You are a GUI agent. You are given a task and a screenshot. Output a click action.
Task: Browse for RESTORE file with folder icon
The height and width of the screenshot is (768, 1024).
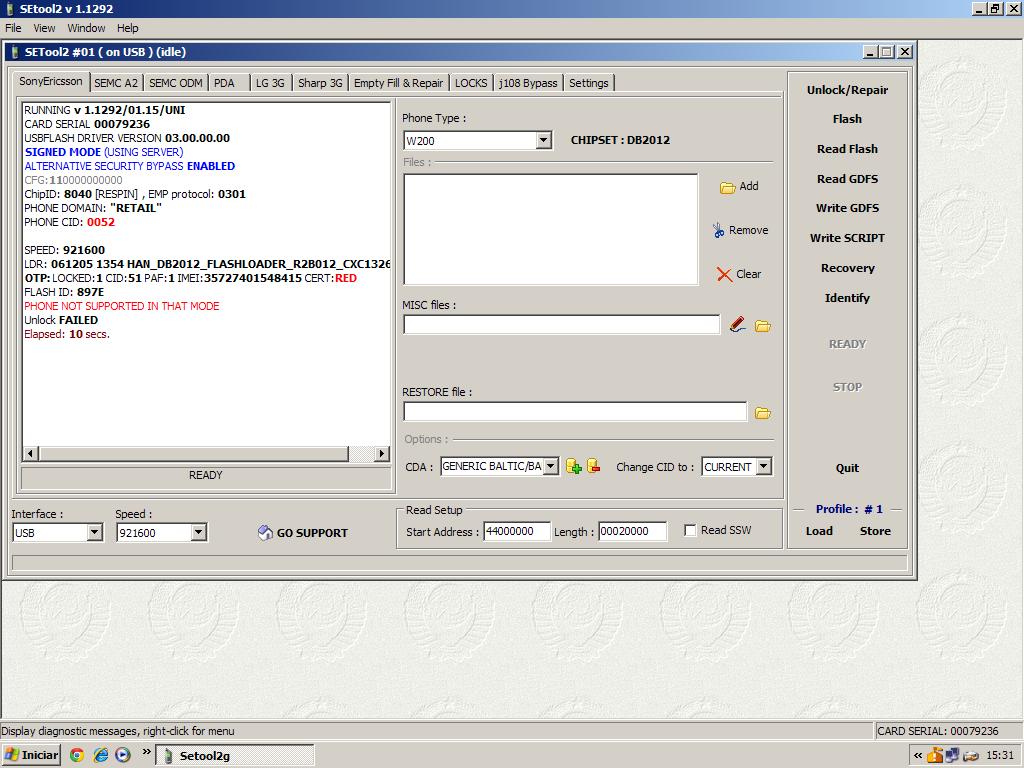[763, 413]
